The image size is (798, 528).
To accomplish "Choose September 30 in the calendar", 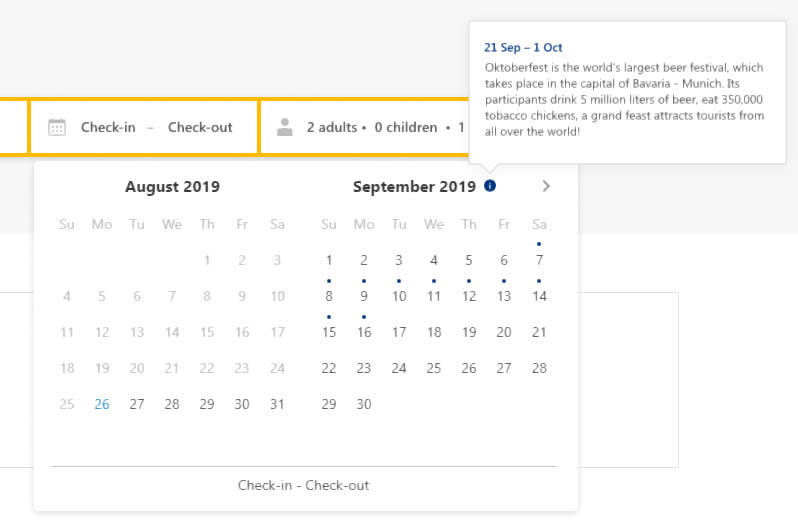I will [x=364, y=404].
